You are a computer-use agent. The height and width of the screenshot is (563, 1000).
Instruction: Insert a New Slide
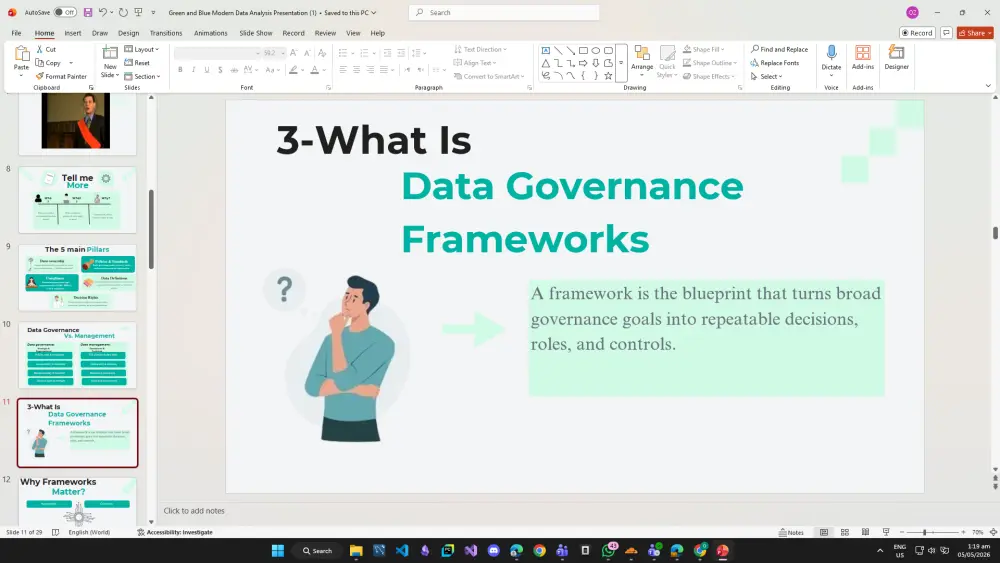click(x=110, y=61)
